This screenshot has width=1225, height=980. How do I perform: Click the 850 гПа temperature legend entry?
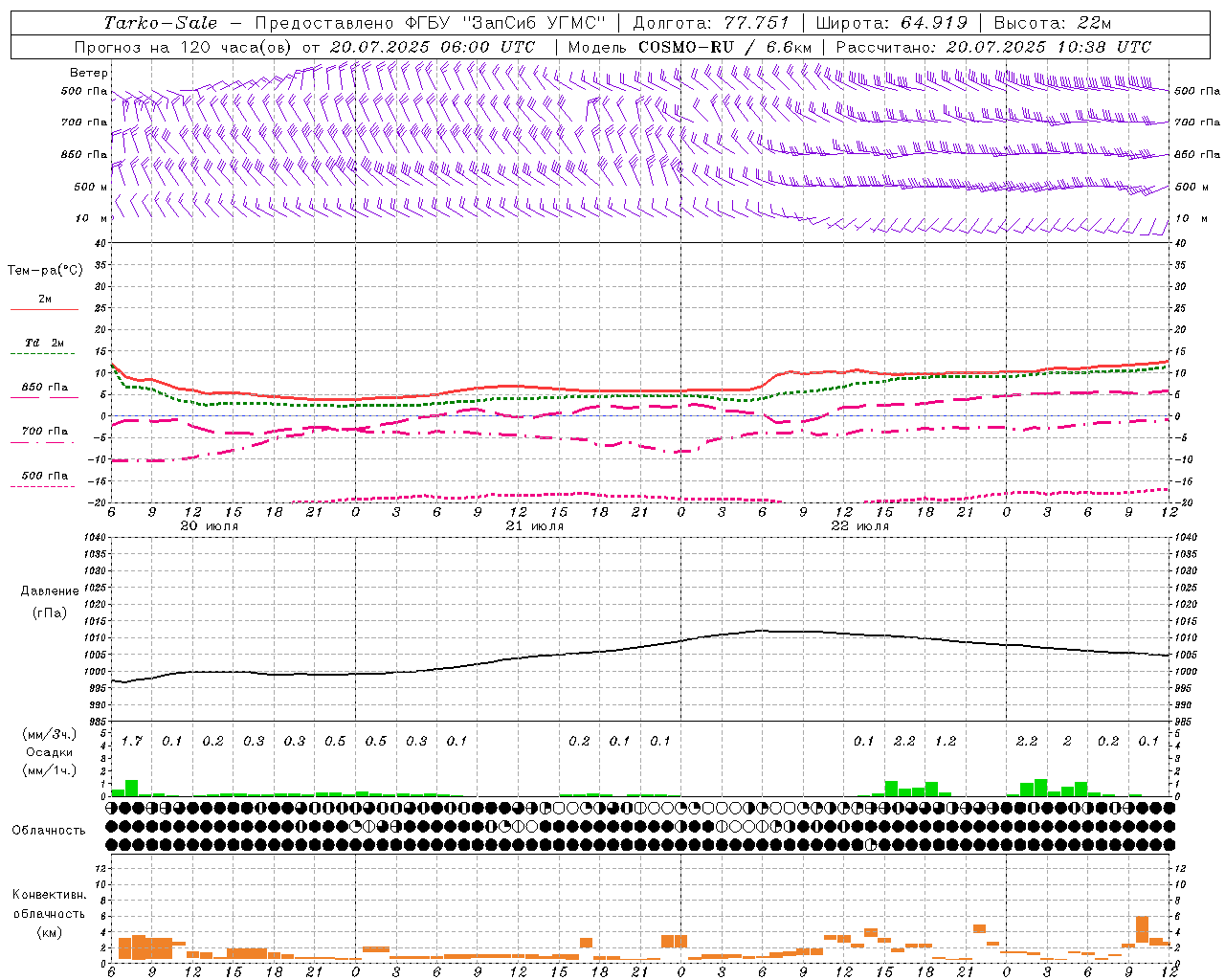click(x=45, y=388)
